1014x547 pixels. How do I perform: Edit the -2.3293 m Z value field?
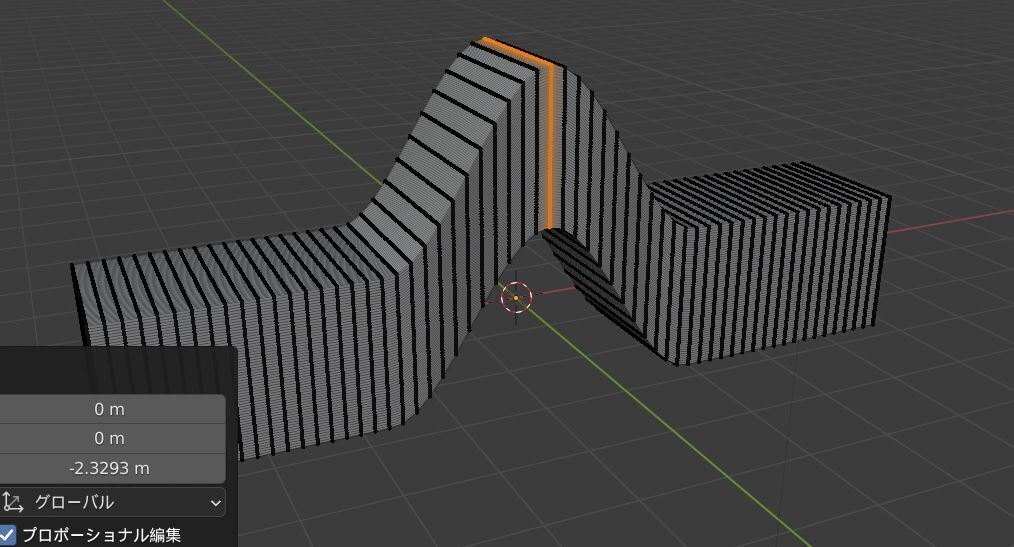[111, 468]
